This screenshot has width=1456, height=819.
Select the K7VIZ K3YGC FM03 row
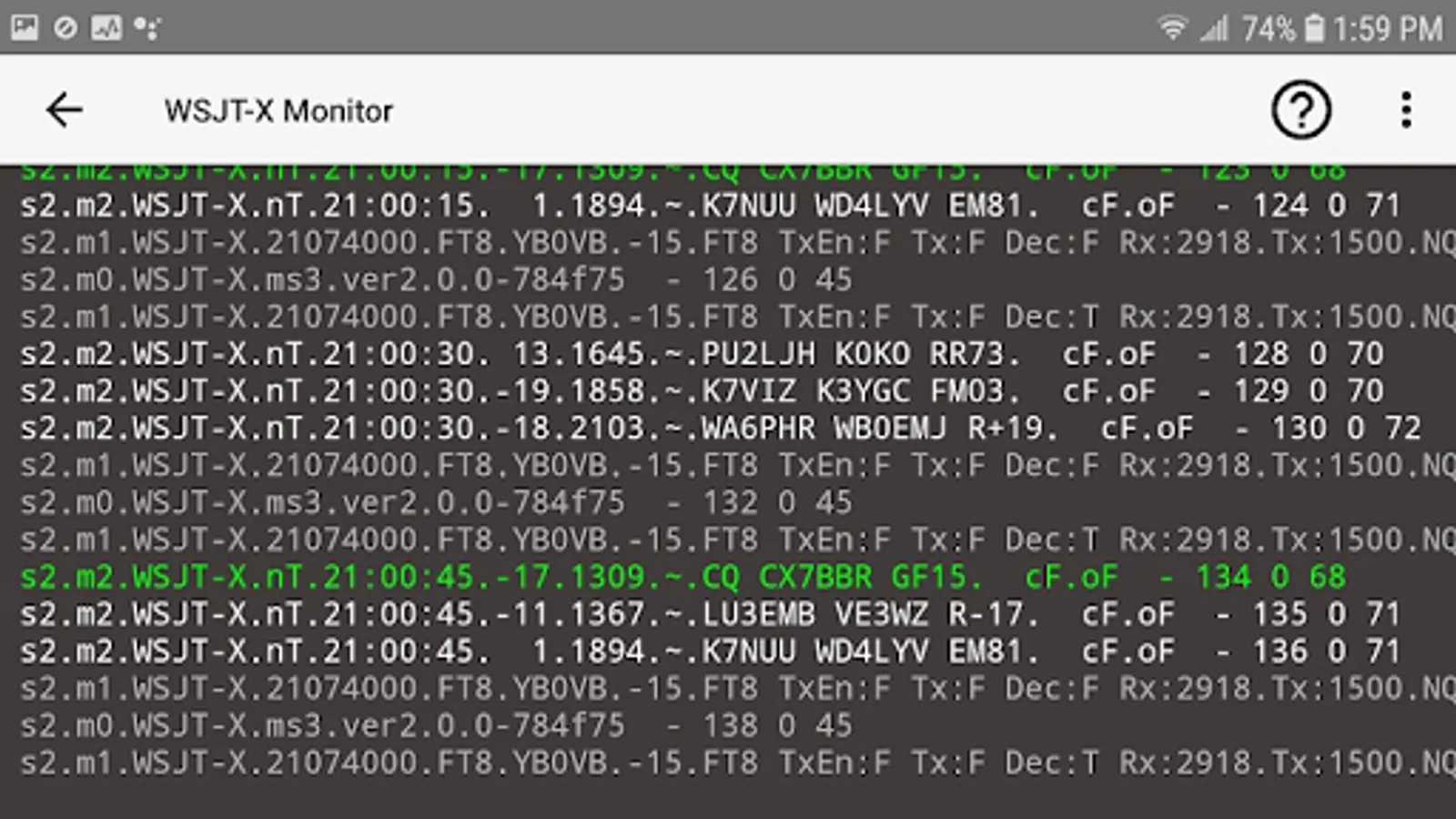(702, 391)
